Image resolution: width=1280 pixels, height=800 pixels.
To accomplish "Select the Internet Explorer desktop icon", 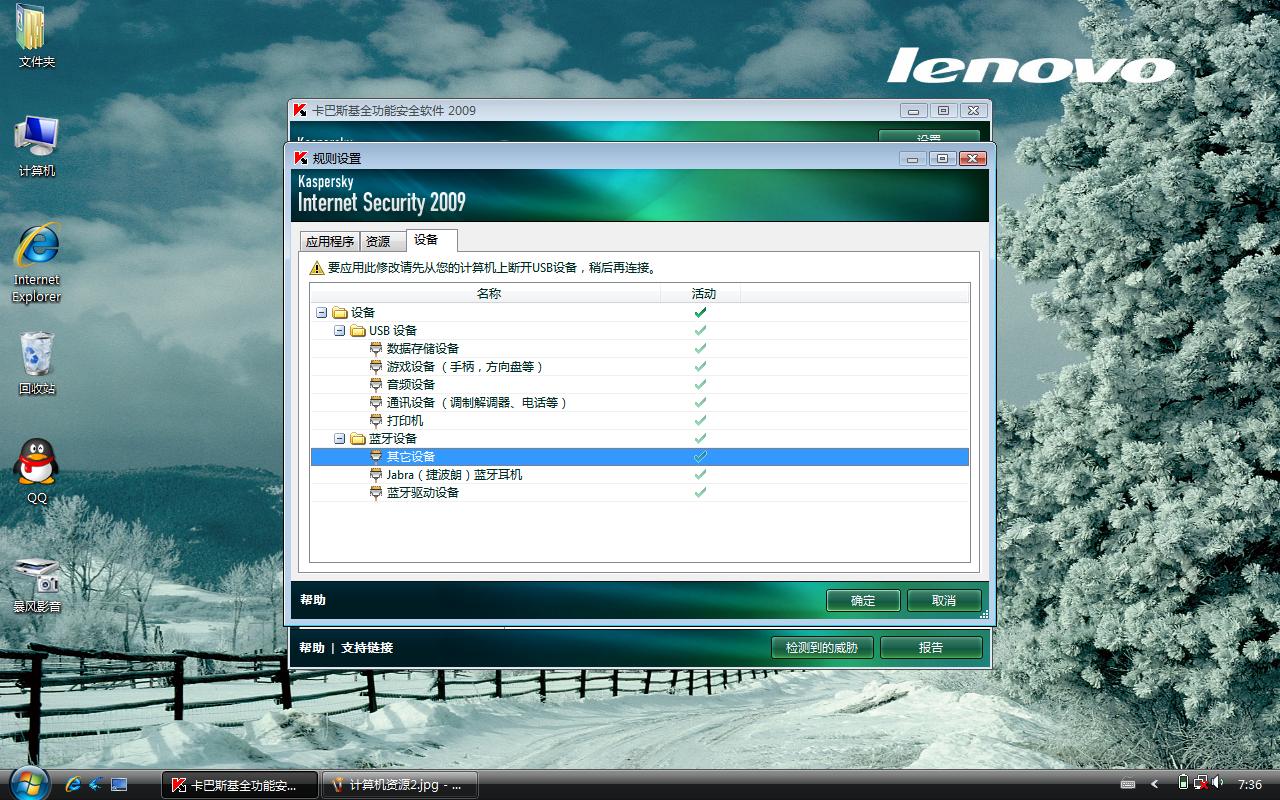I will pyautogui.click(x=37, y=263).
